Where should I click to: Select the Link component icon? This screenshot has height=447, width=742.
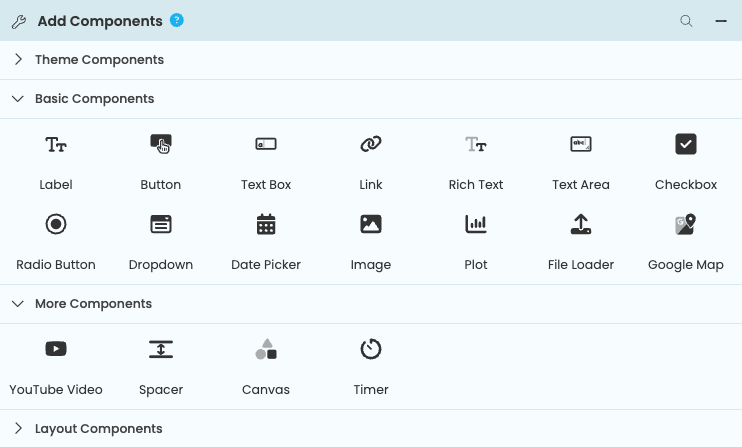[x=371, y=145]
